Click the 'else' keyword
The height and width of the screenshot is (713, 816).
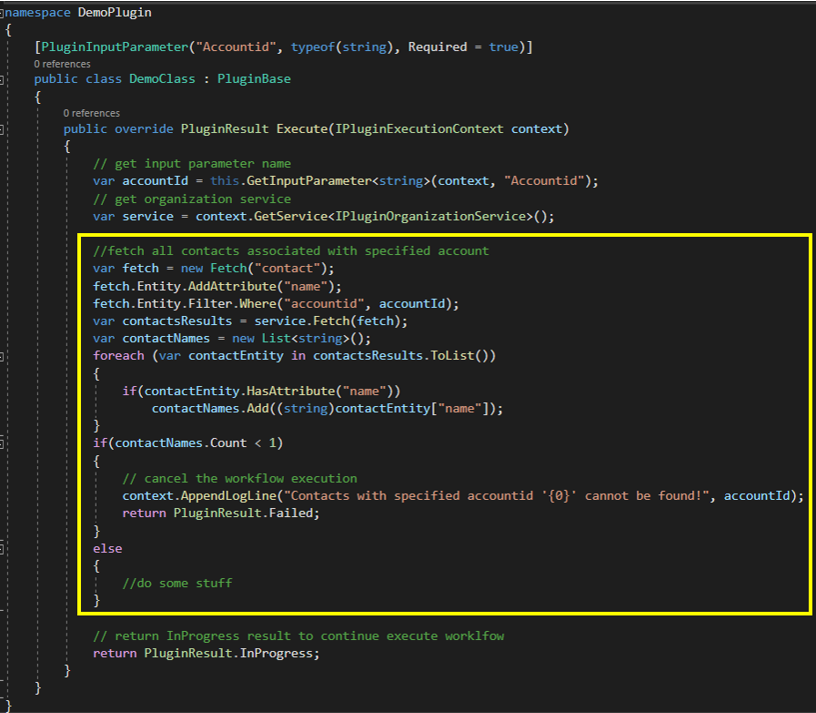click(x=108, y=549)
